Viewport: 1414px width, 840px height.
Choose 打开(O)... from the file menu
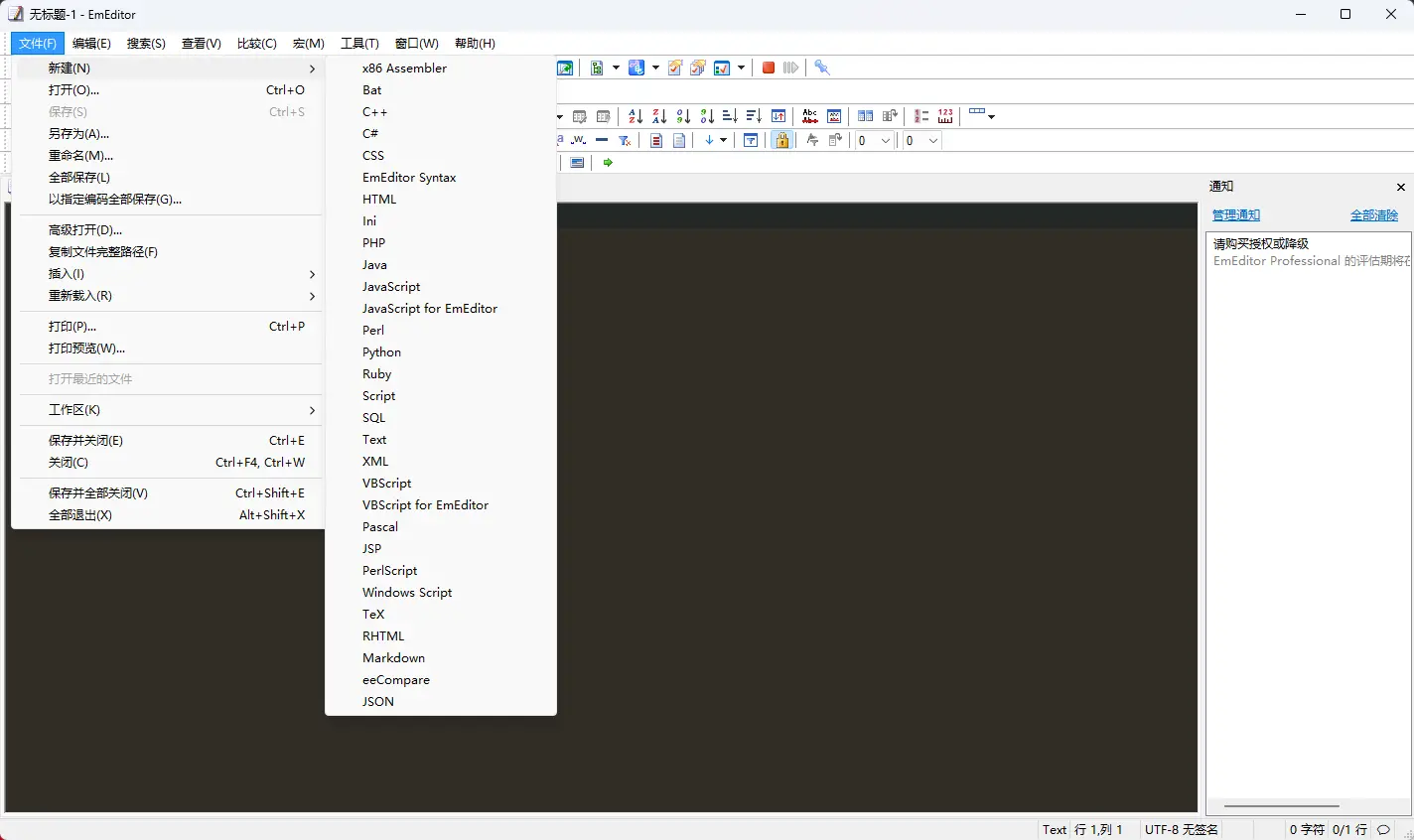tap(171, 90)
